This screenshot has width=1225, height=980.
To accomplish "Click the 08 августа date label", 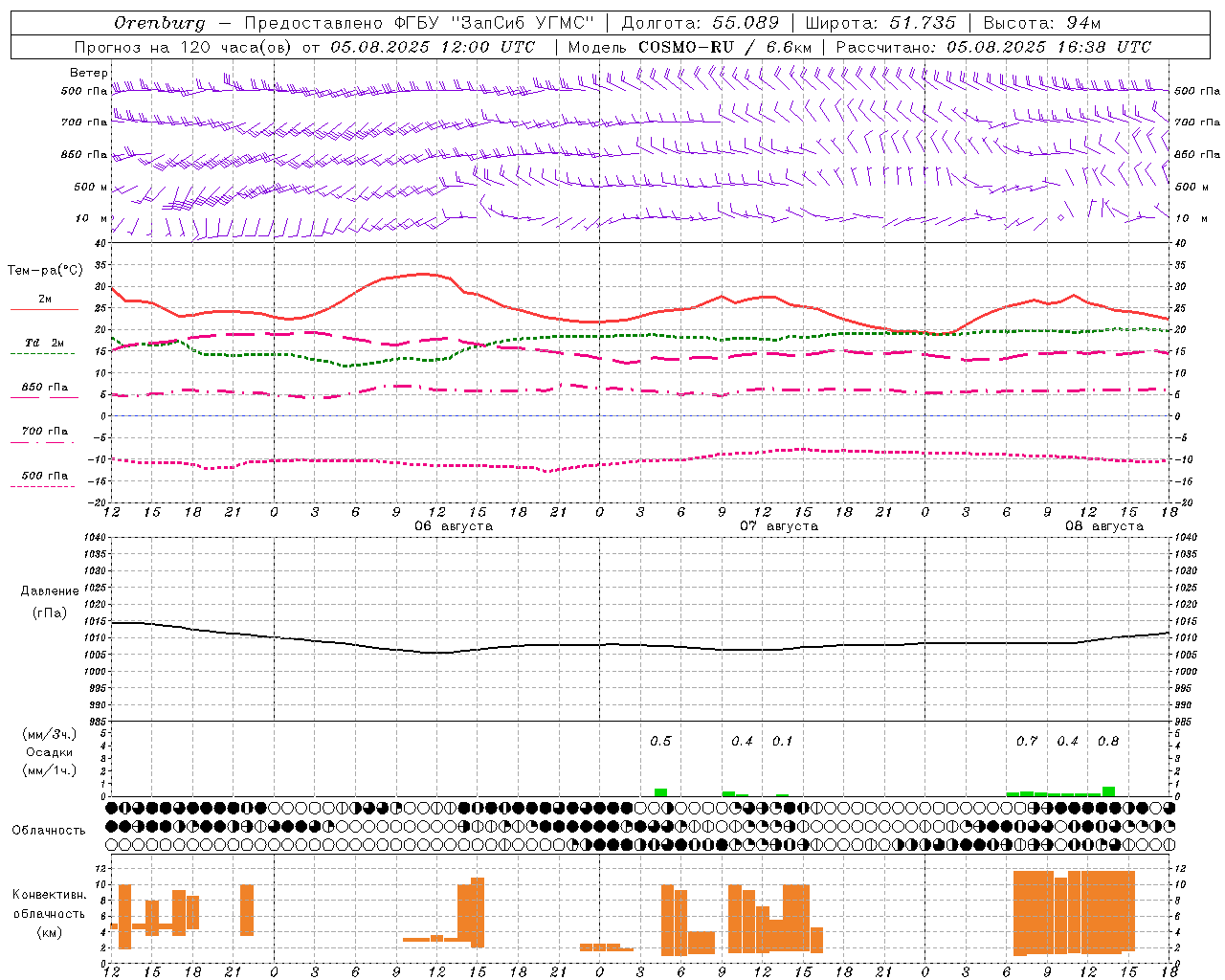I will point(1104,526).
